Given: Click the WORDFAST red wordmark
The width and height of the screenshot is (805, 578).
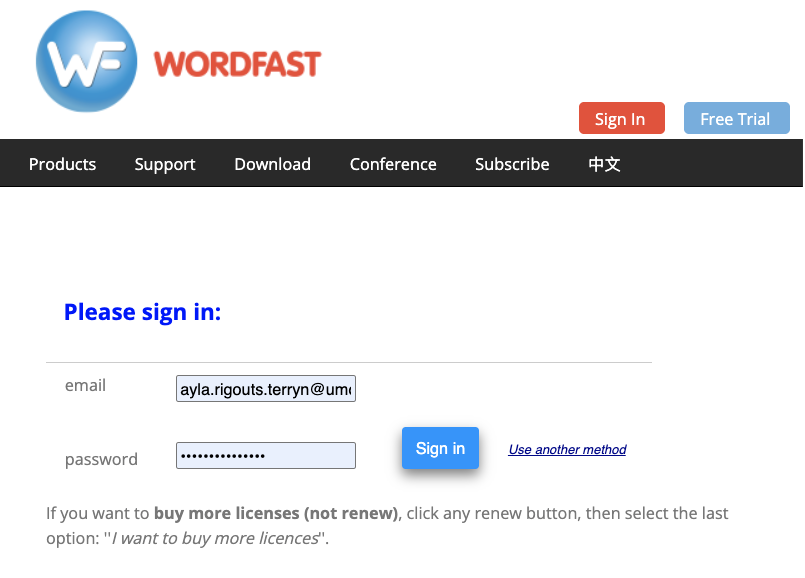Looking at the screenshot, I should coord(238,64).
